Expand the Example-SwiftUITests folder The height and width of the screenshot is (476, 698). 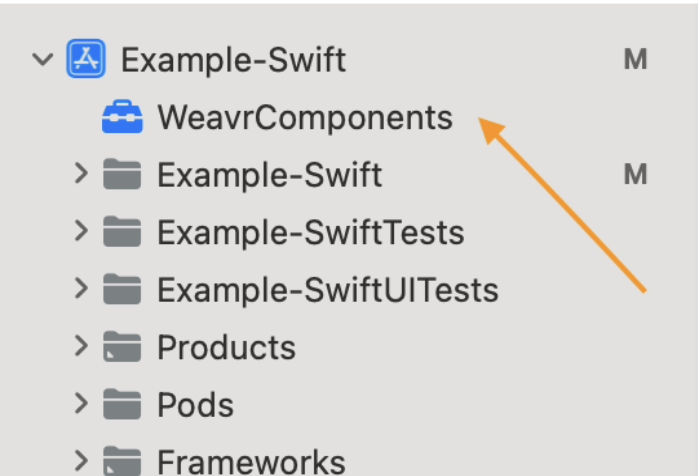coord(81,288)
